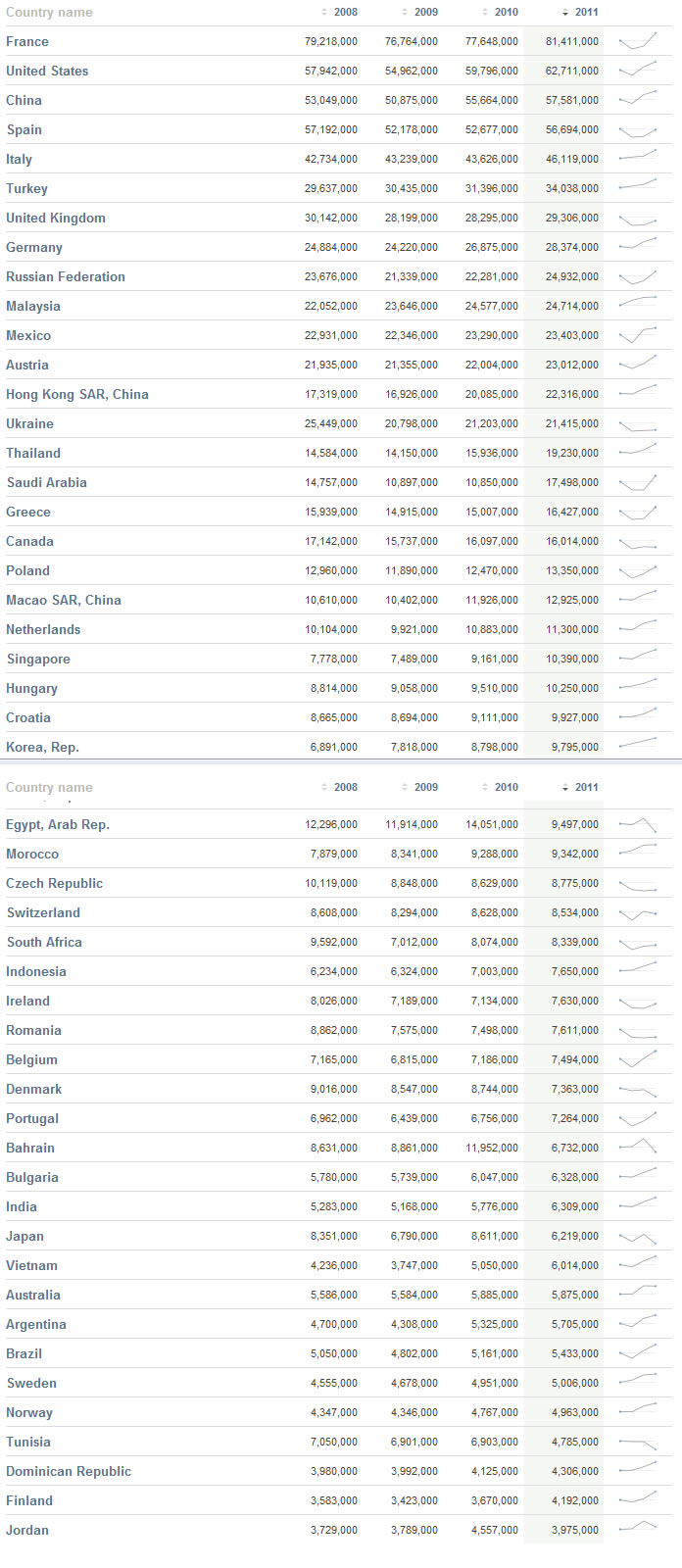Open the United States country link
Image resolution: width=682 pixels, height=1568 pixels.
(x=47, y=71)
